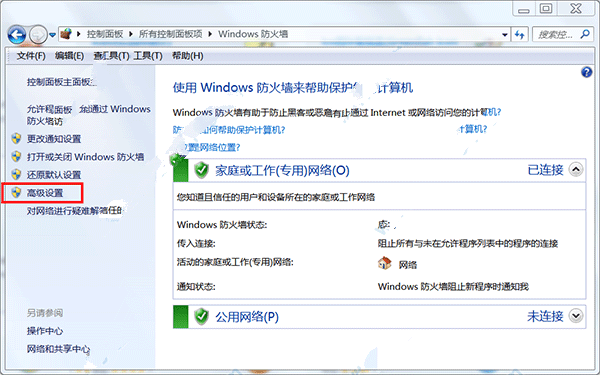Click green shield icon of 家庭或工作 network
The width and height of the screenshot is (600, 375).
[x=201, y=170]
